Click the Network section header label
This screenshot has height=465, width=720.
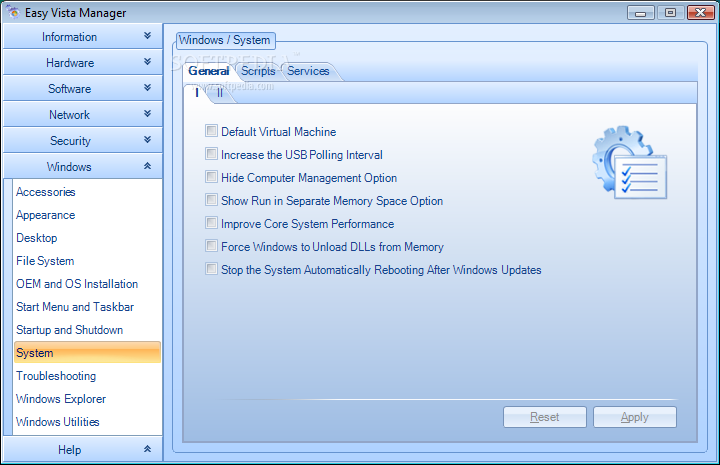click(x=69, y=115)
